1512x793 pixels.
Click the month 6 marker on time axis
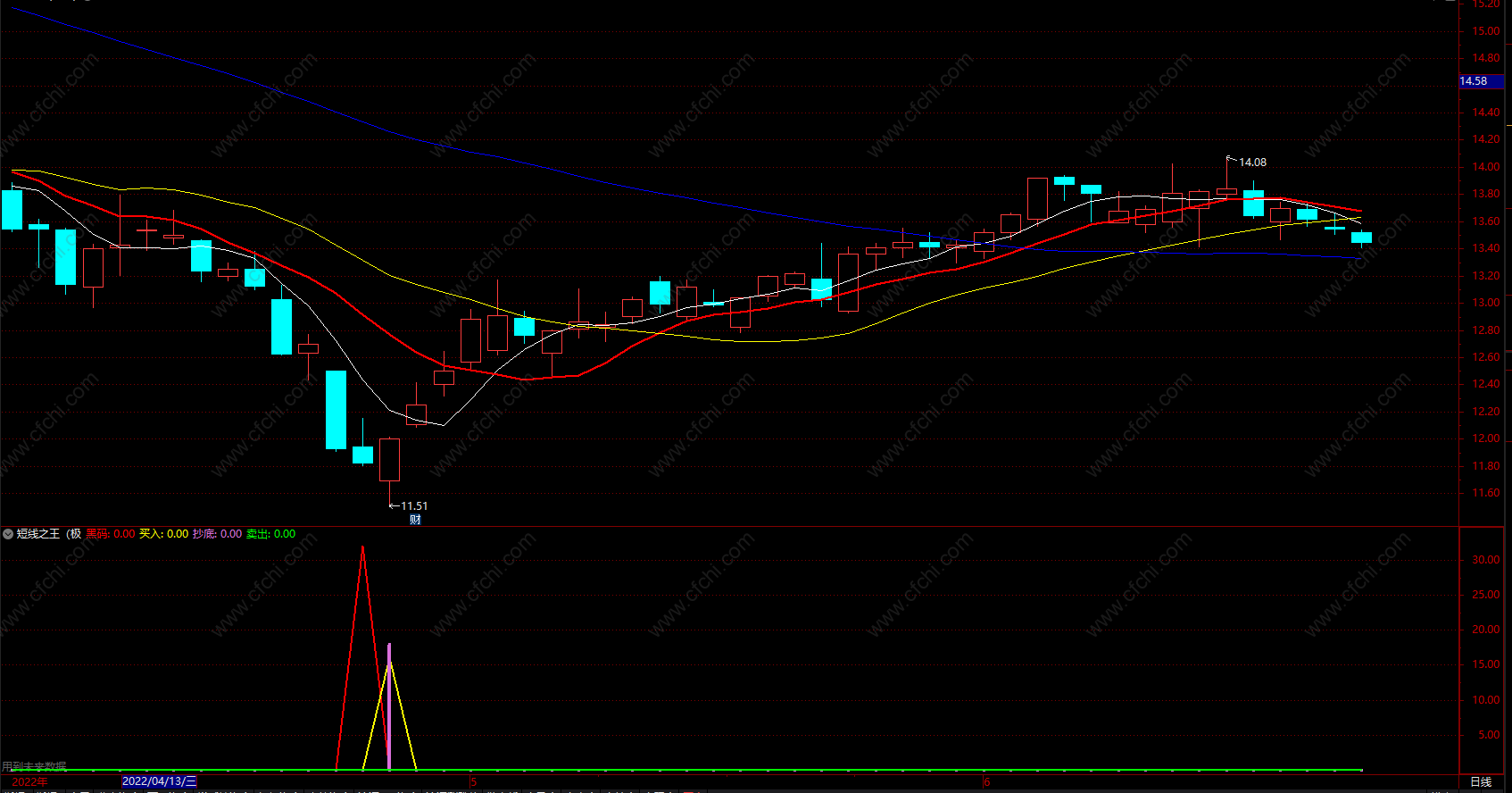(987, 782)
